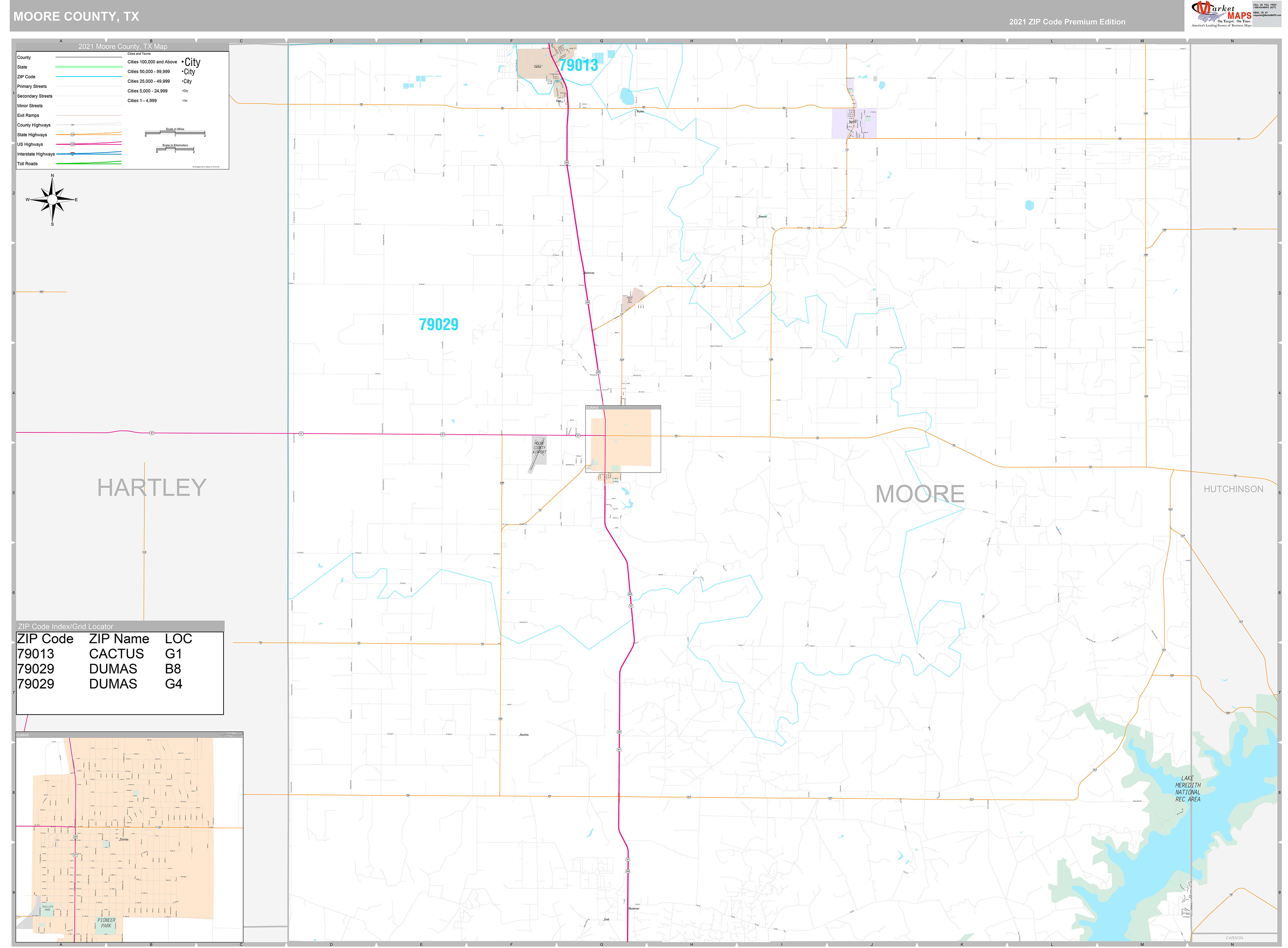
Task: Toggle the ZIP Code boundary legend entry
Action: 89,76
